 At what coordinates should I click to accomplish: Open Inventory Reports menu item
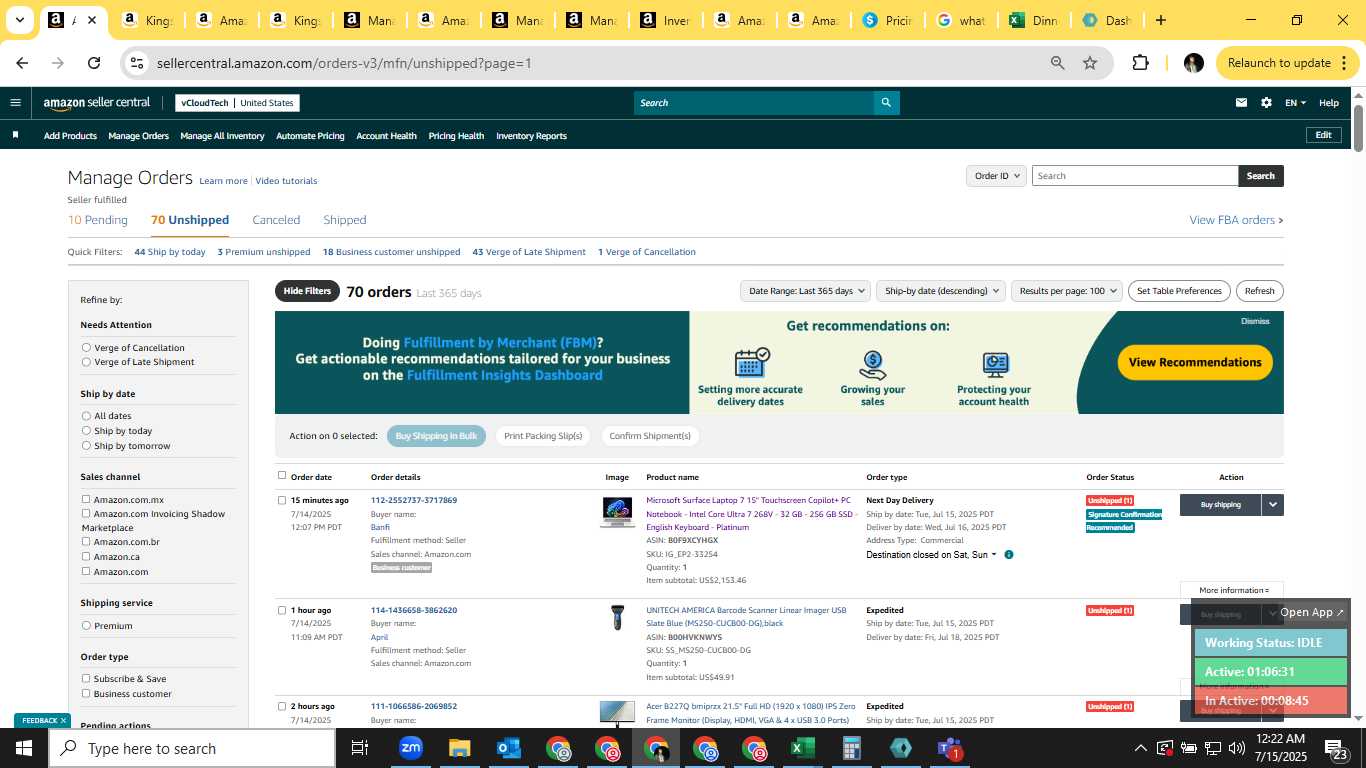(531, 136)
